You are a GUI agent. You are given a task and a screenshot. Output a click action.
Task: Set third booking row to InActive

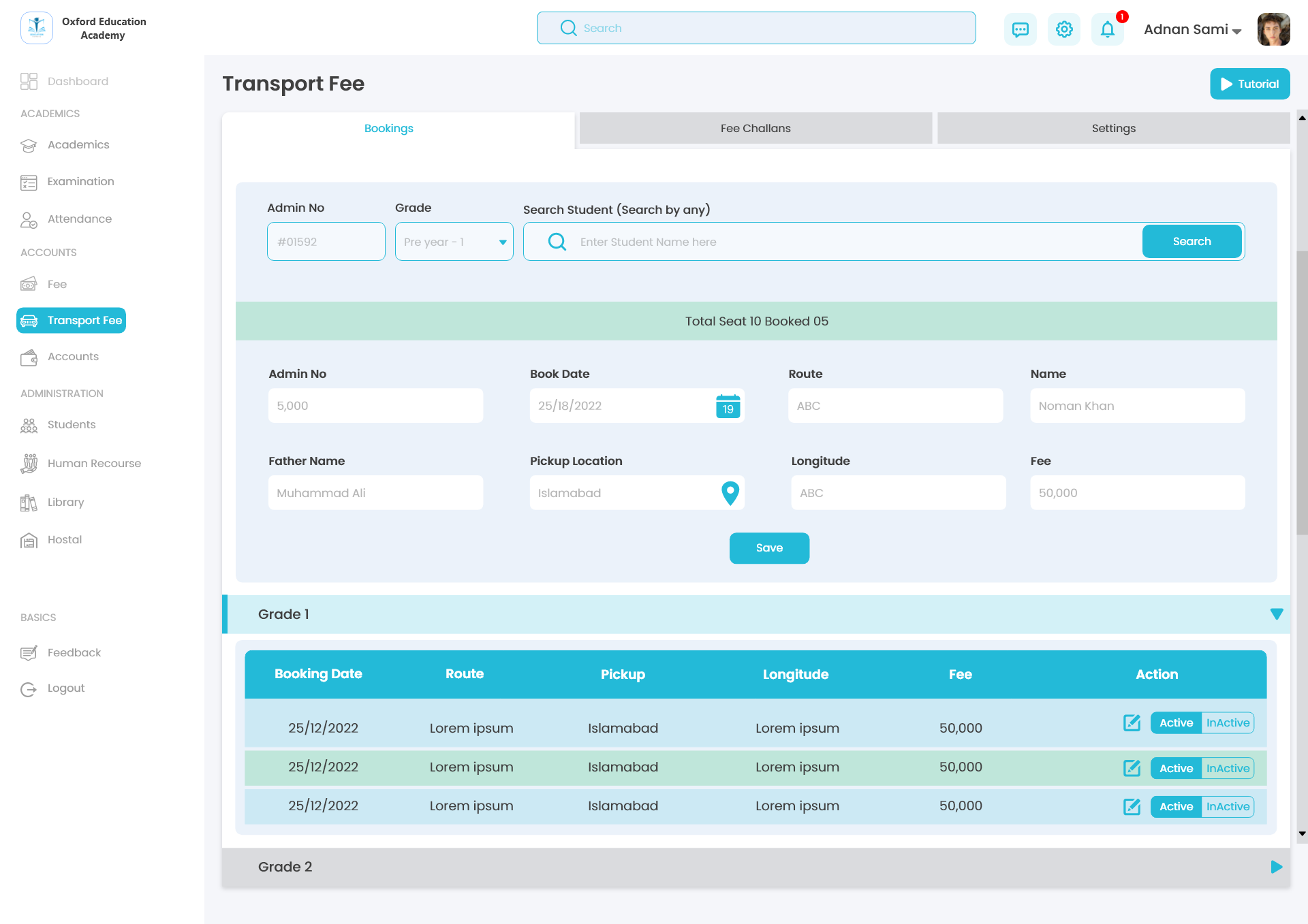point(1228,806)
